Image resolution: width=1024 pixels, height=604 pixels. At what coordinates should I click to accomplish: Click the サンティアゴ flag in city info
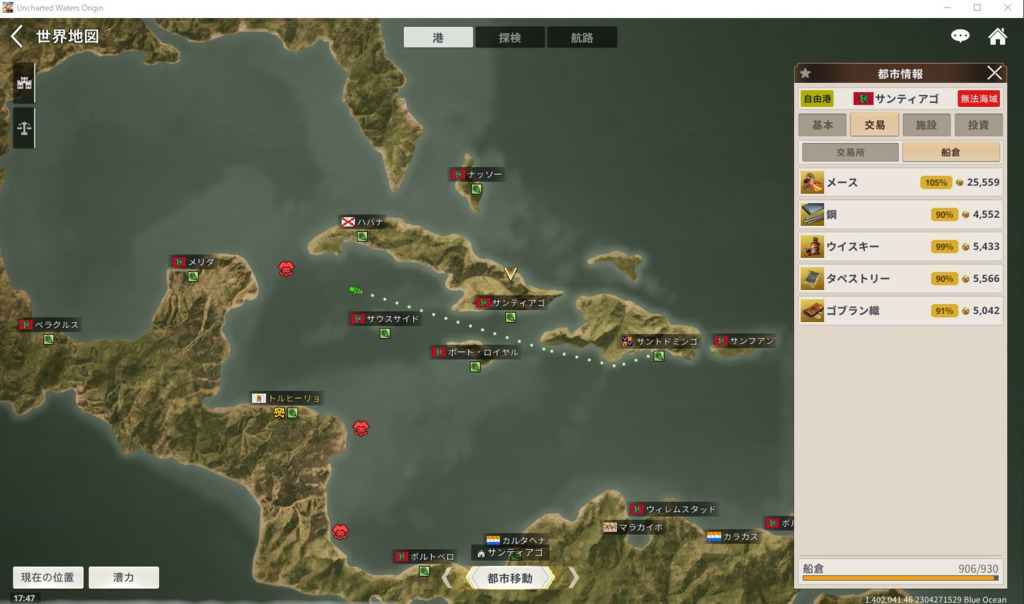tap(863, 99)
